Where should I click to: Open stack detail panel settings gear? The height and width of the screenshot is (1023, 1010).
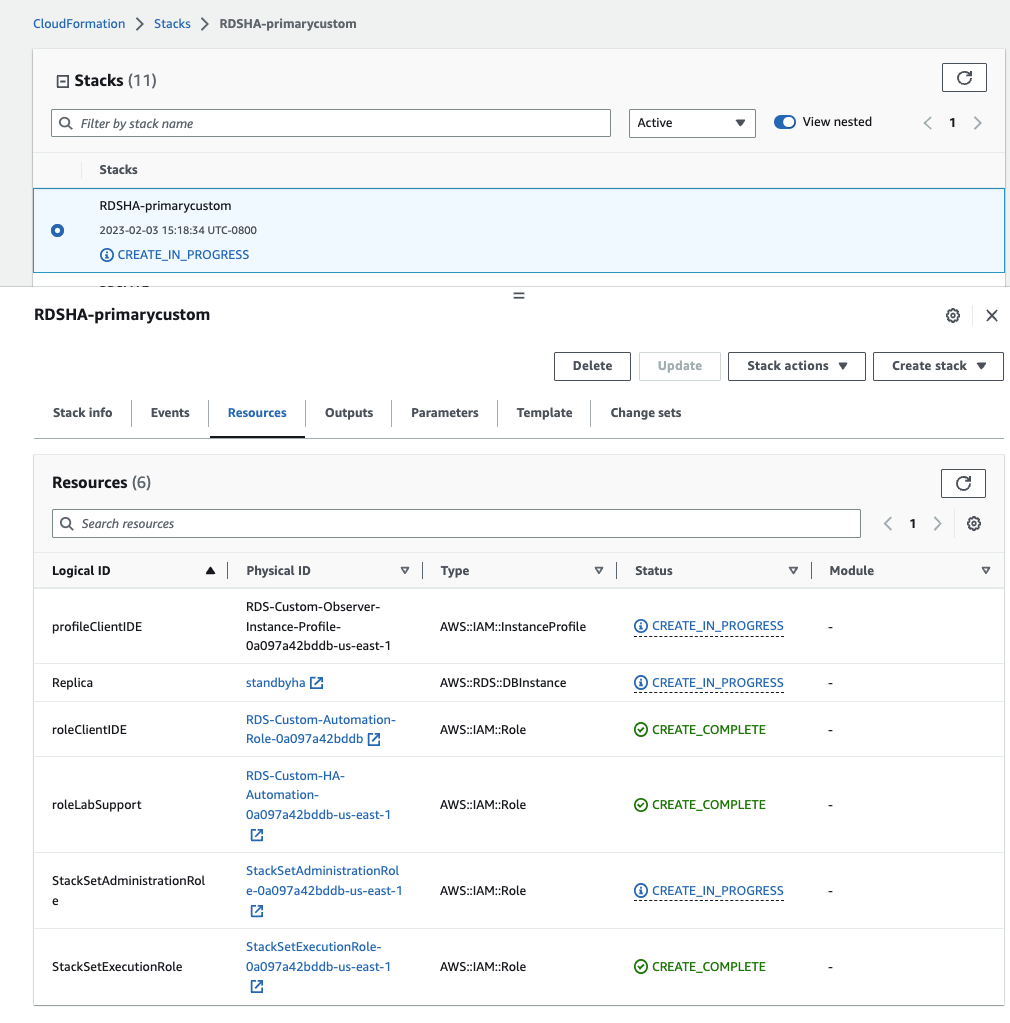[x=953, y=316]
